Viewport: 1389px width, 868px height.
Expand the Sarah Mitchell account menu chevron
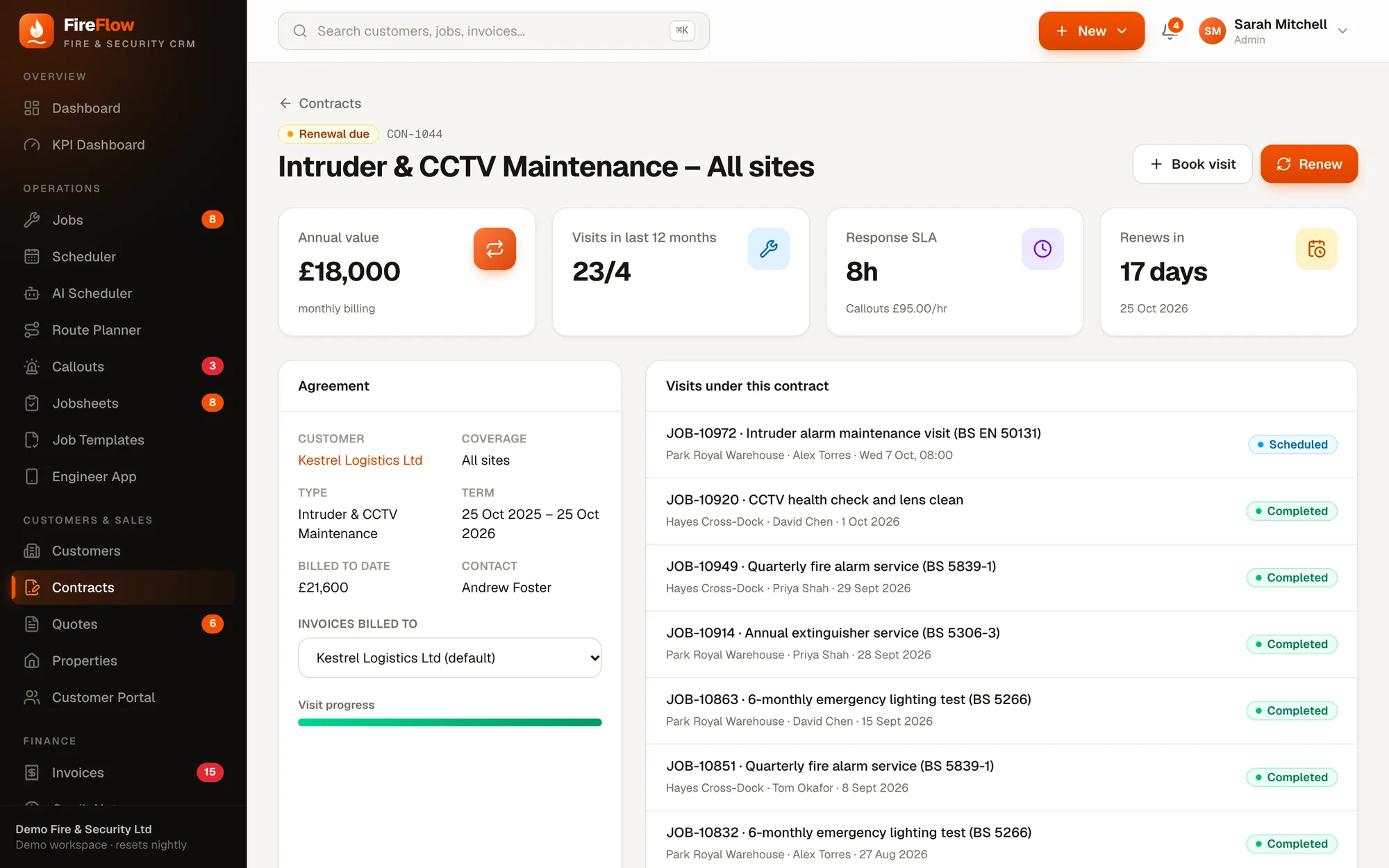coord(1342,31)
